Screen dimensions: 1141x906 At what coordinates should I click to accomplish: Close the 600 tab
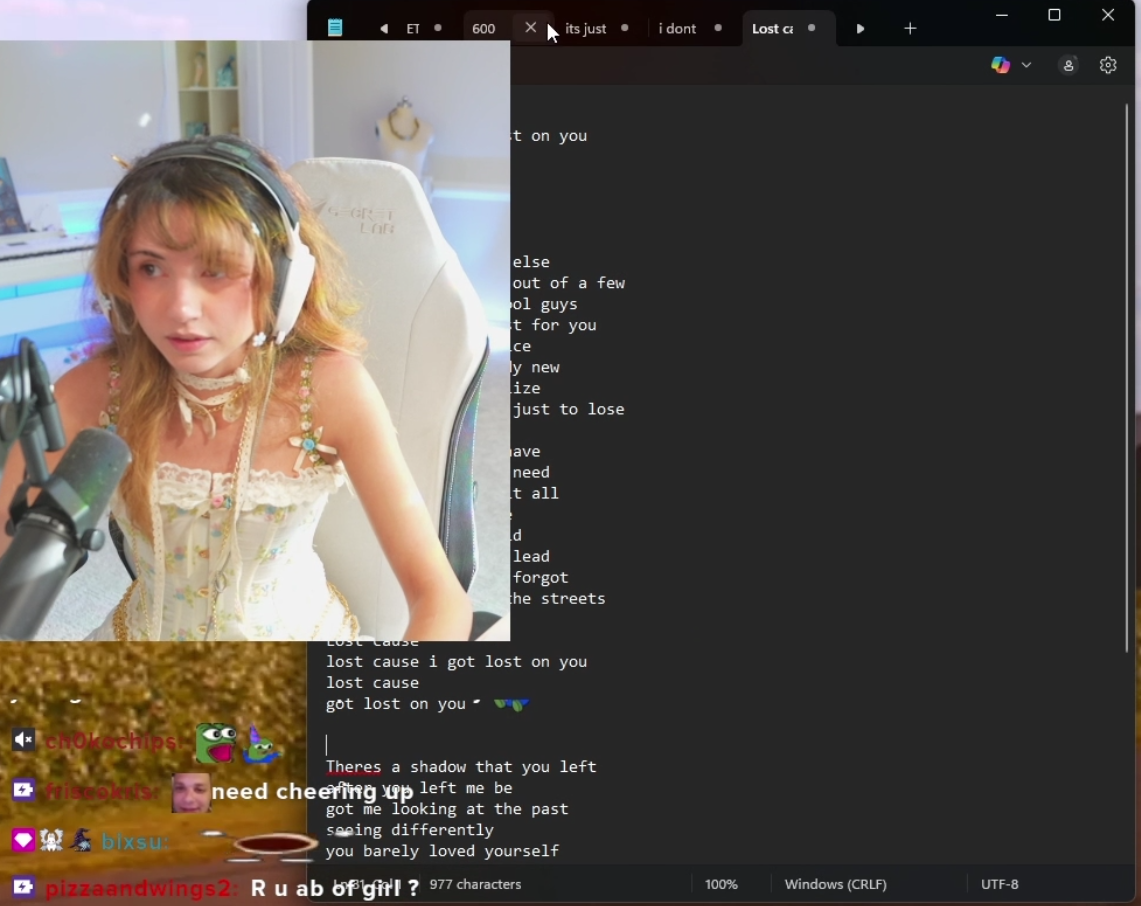530,28
